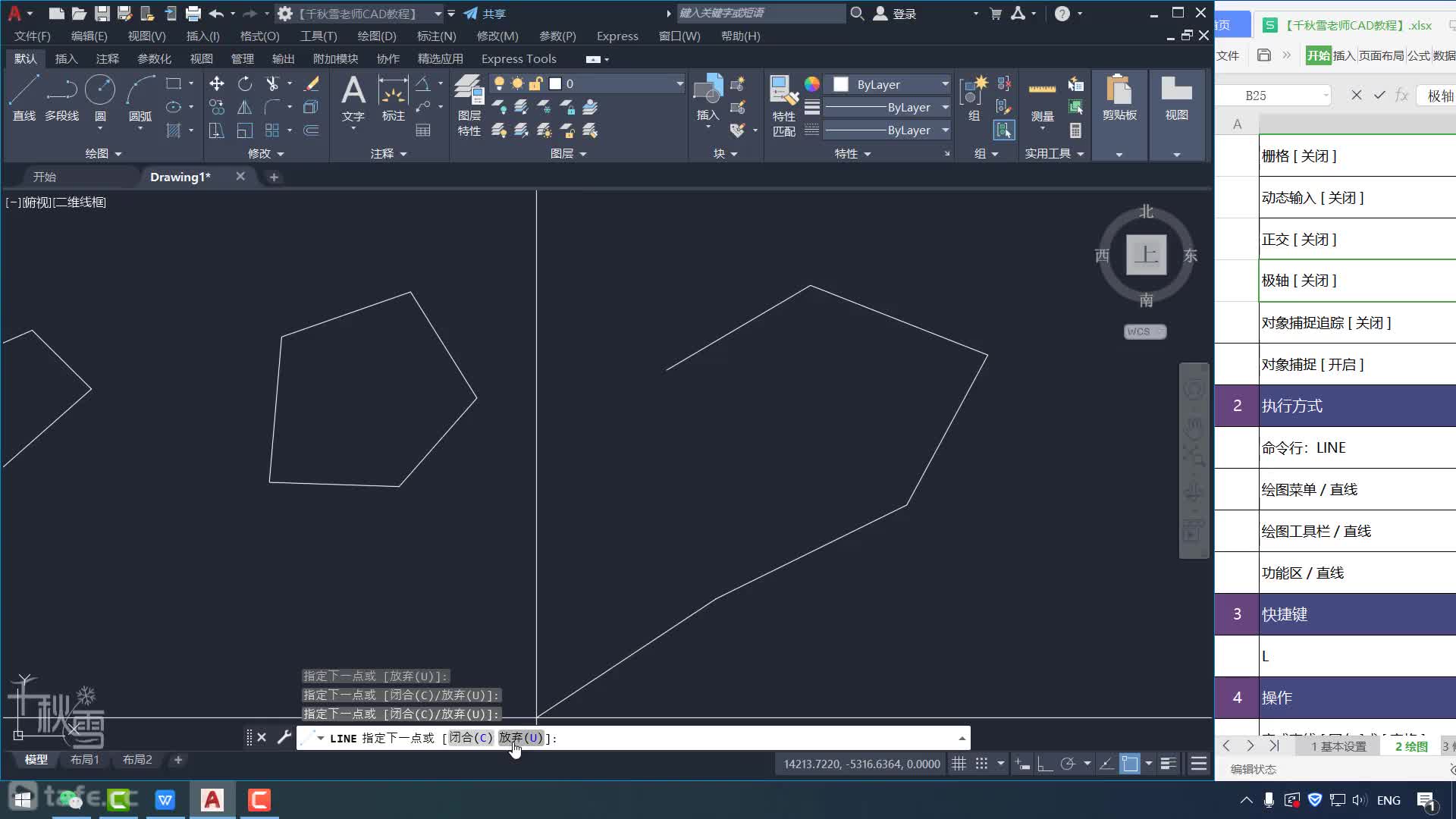Click the command line customize wrench icon
1456x819 pixels.
tap(284, 737)
